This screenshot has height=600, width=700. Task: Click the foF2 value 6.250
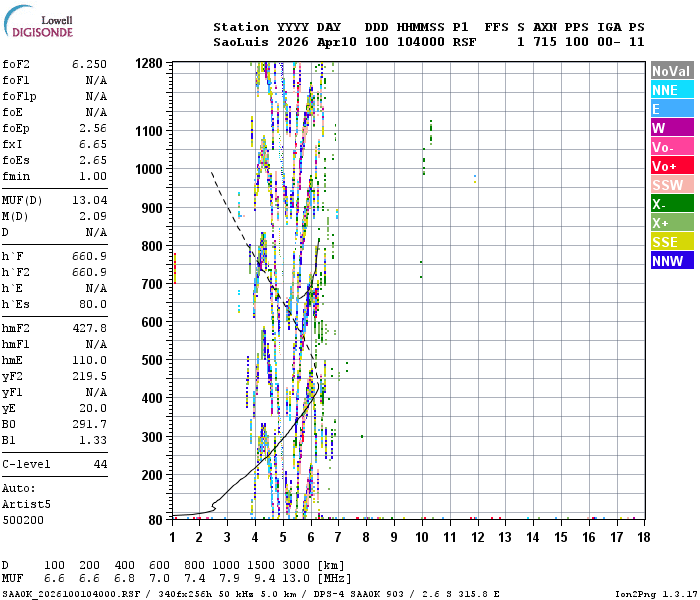tap(89, 64)
